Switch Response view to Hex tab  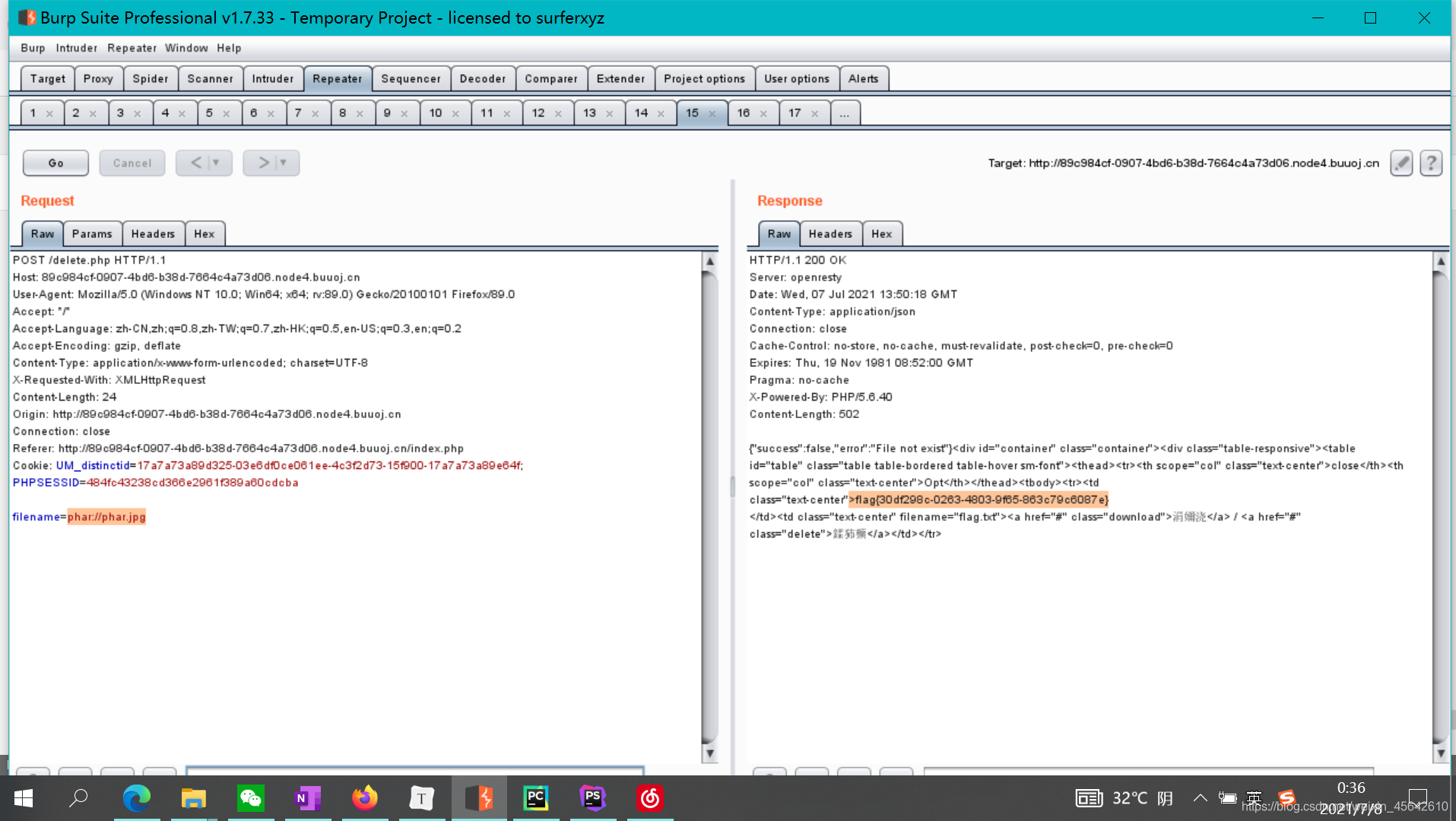(x=881, y=234)
